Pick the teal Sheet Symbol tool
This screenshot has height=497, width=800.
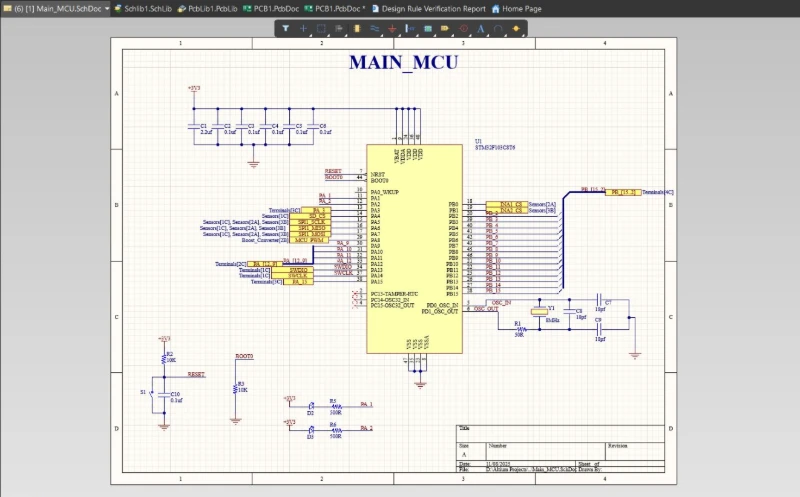(429, 28)
